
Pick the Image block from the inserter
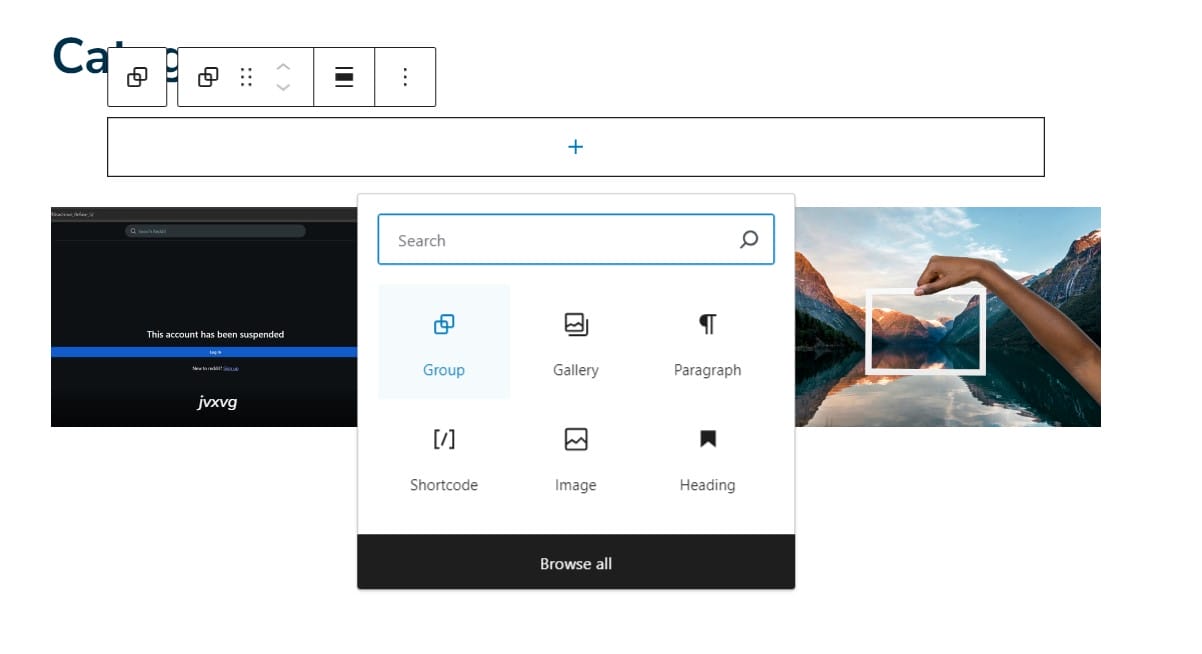[x=576, y=457]
